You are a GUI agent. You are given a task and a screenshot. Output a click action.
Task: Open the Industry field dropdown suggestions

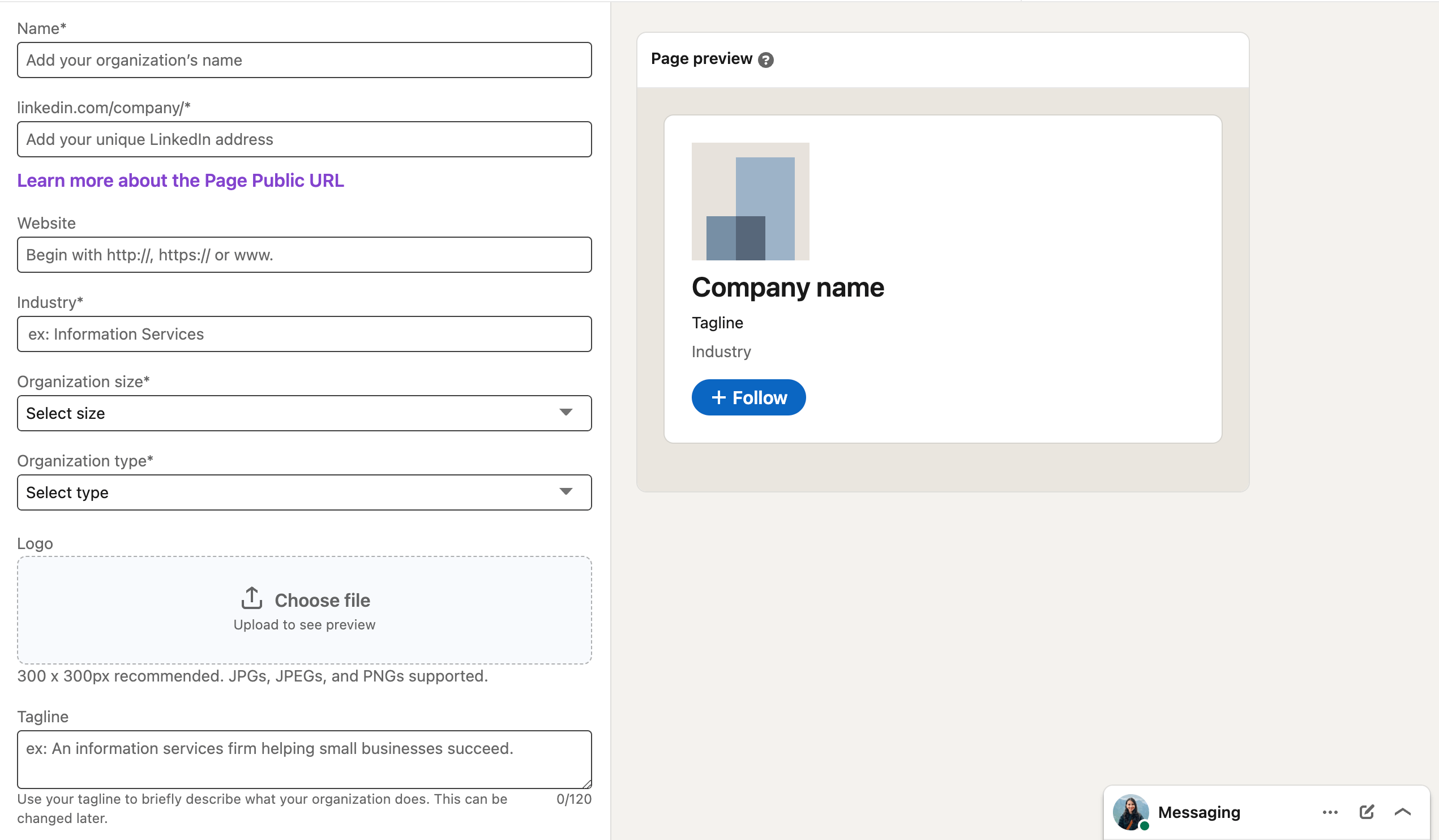(304, 333)
